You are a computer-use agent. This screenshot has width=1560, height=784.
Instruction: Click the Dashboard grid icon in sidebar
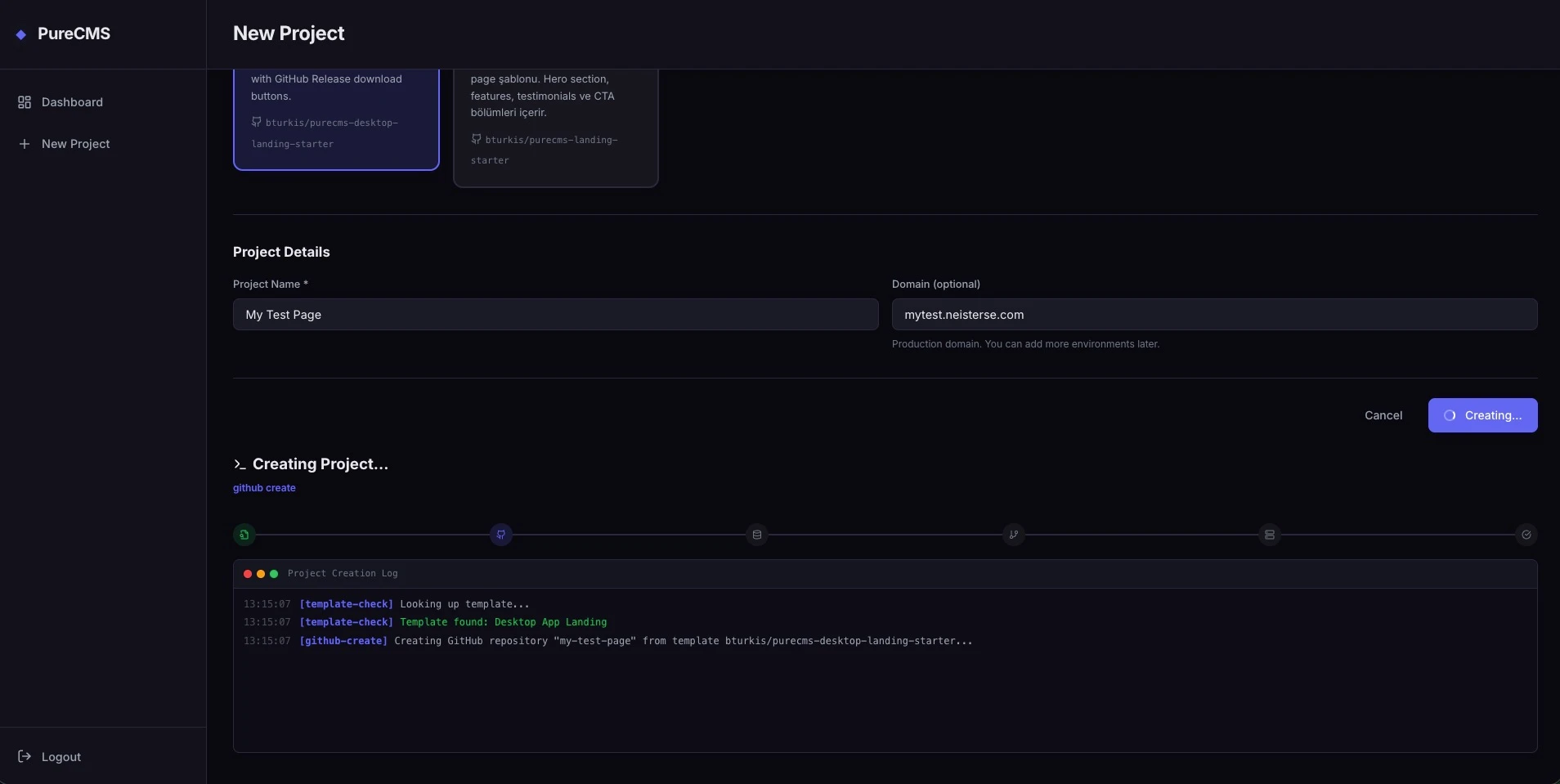(25, 102)
